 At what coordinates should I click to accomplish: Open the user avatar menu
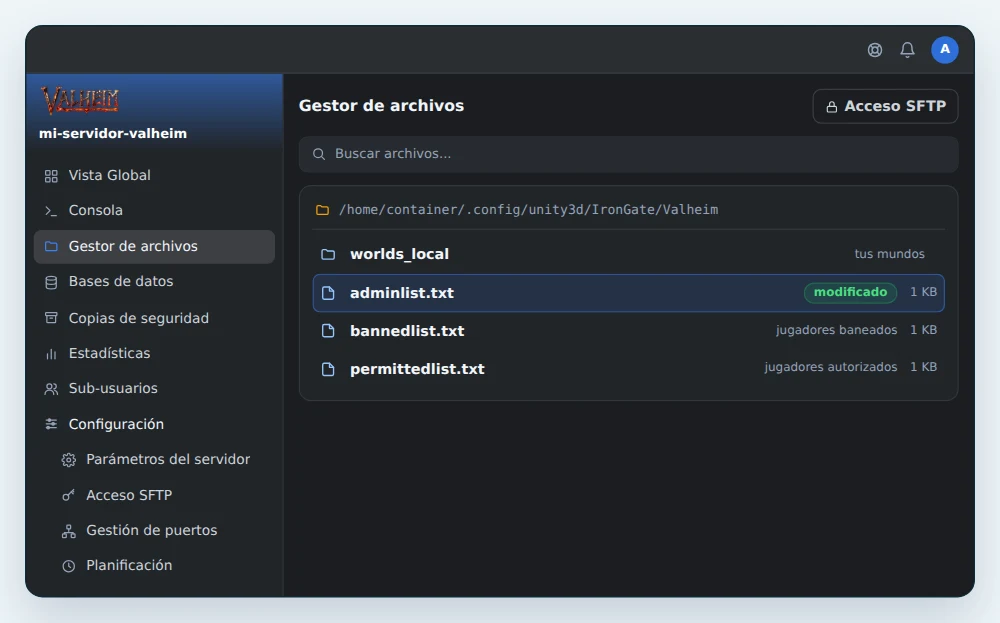tap(945, 50)
